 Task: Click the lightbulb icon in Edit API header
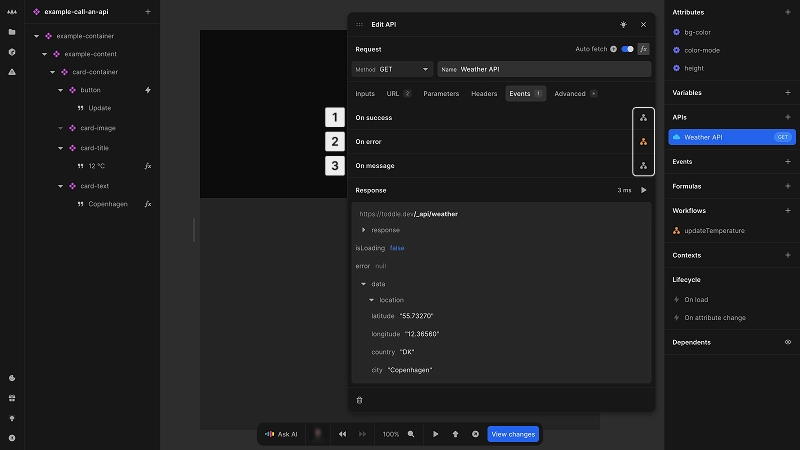pos(623,24)
